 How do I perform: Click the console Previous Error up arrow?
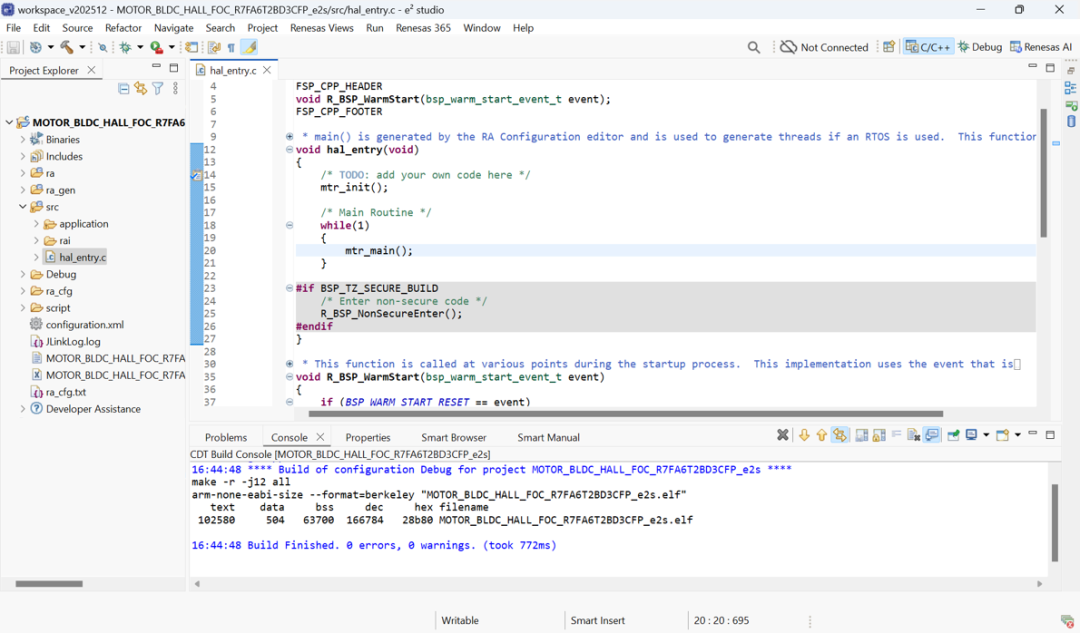click(822, 435)
